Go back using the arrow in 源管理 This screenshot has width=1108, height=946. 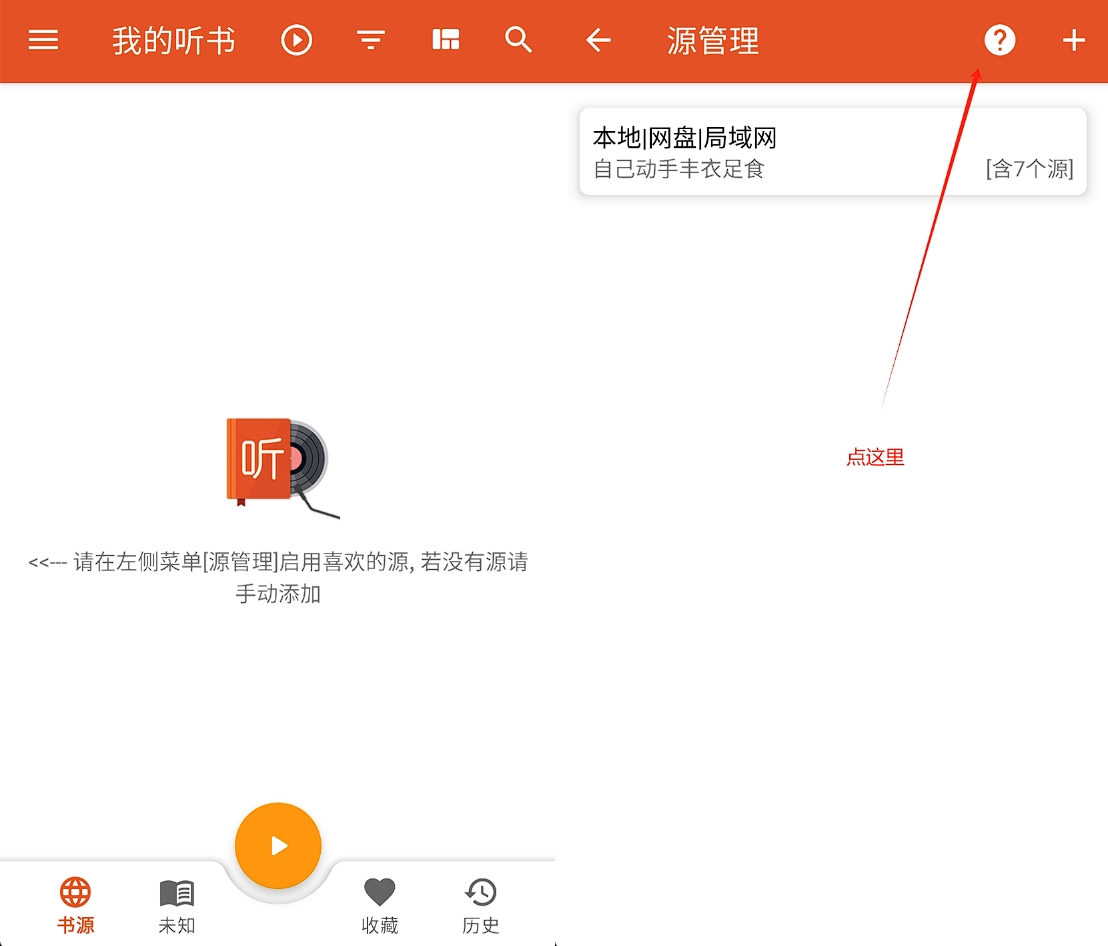pos(597,40)
